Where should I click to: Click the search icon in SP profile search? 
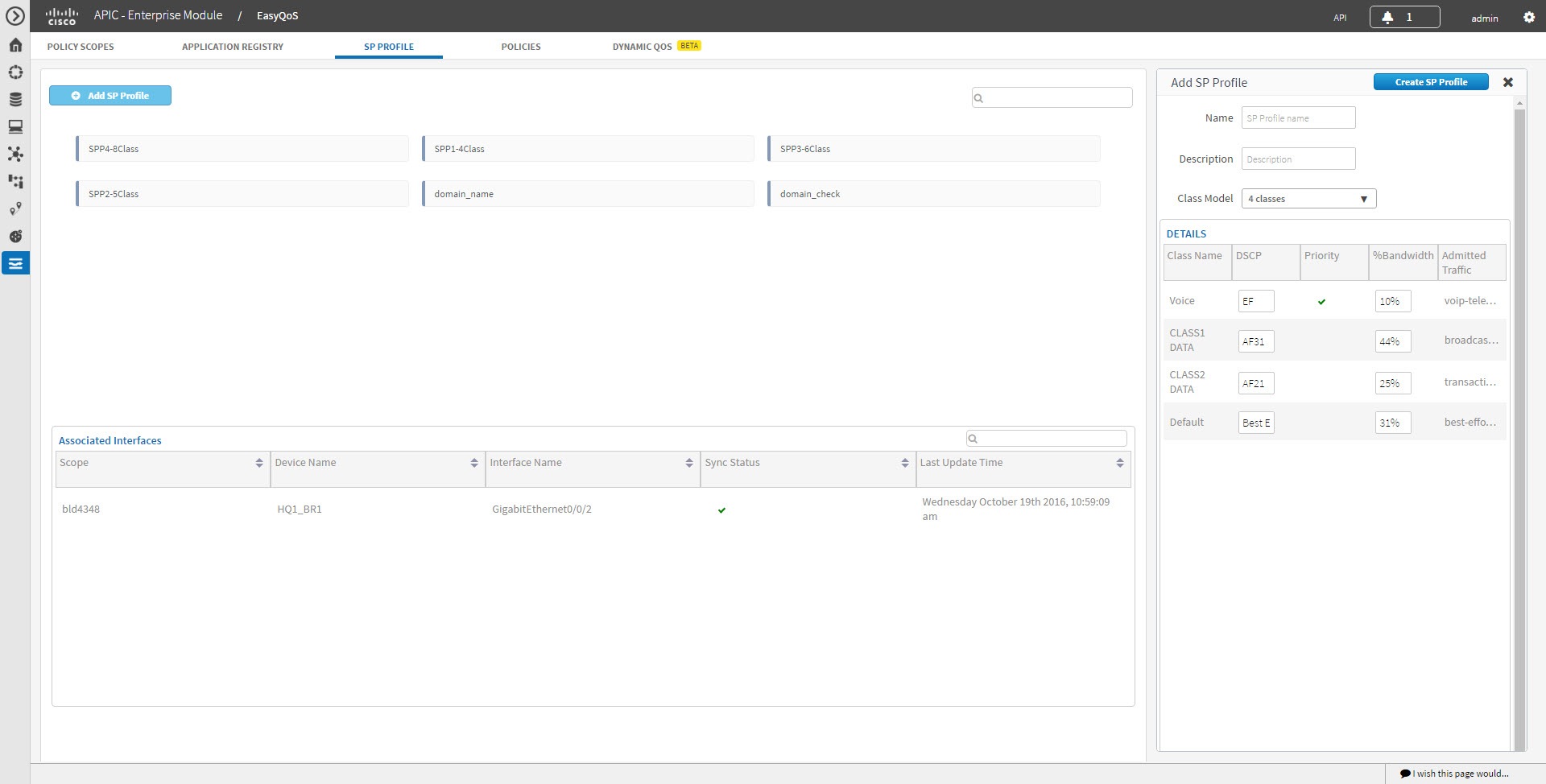(978, 98)
